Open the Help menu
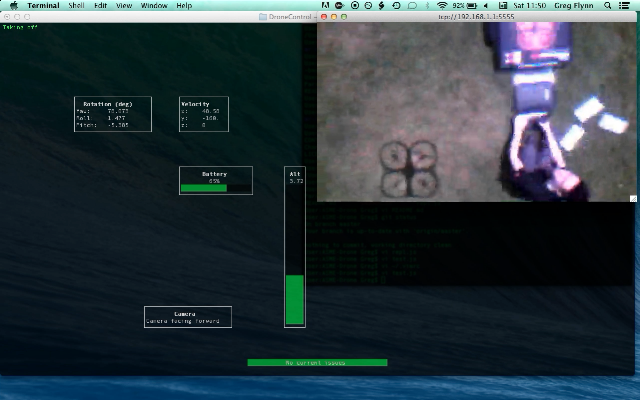This screenshot has height=400, width=640. click(184, 5)
